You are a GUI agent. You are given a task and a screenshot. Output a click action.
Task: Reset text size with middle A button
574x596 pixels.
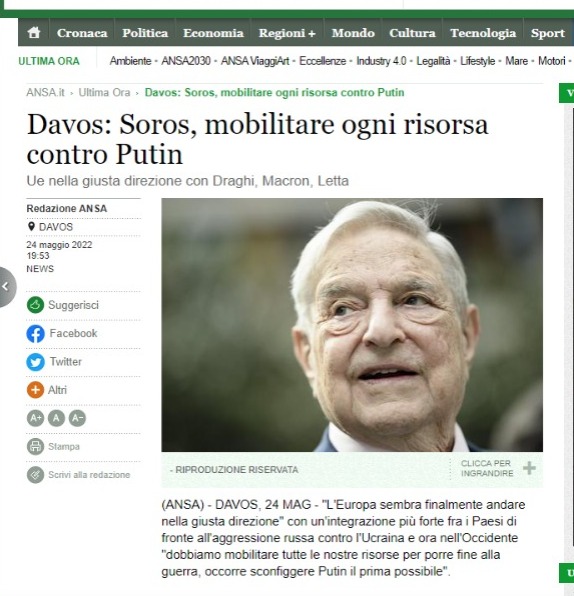tap(56, 418)
